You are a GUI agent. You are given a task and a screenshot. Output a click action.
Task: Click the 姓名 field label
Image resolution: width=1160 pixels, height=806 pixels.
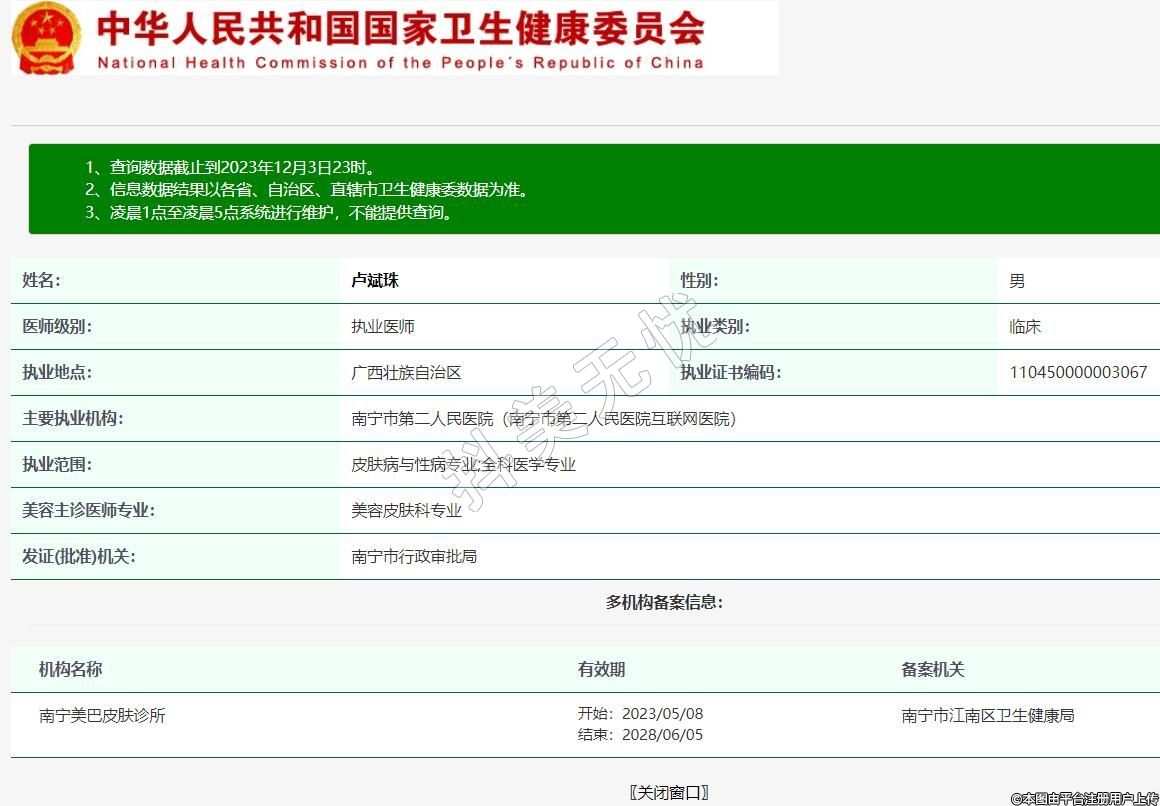[x=42, y=281]
